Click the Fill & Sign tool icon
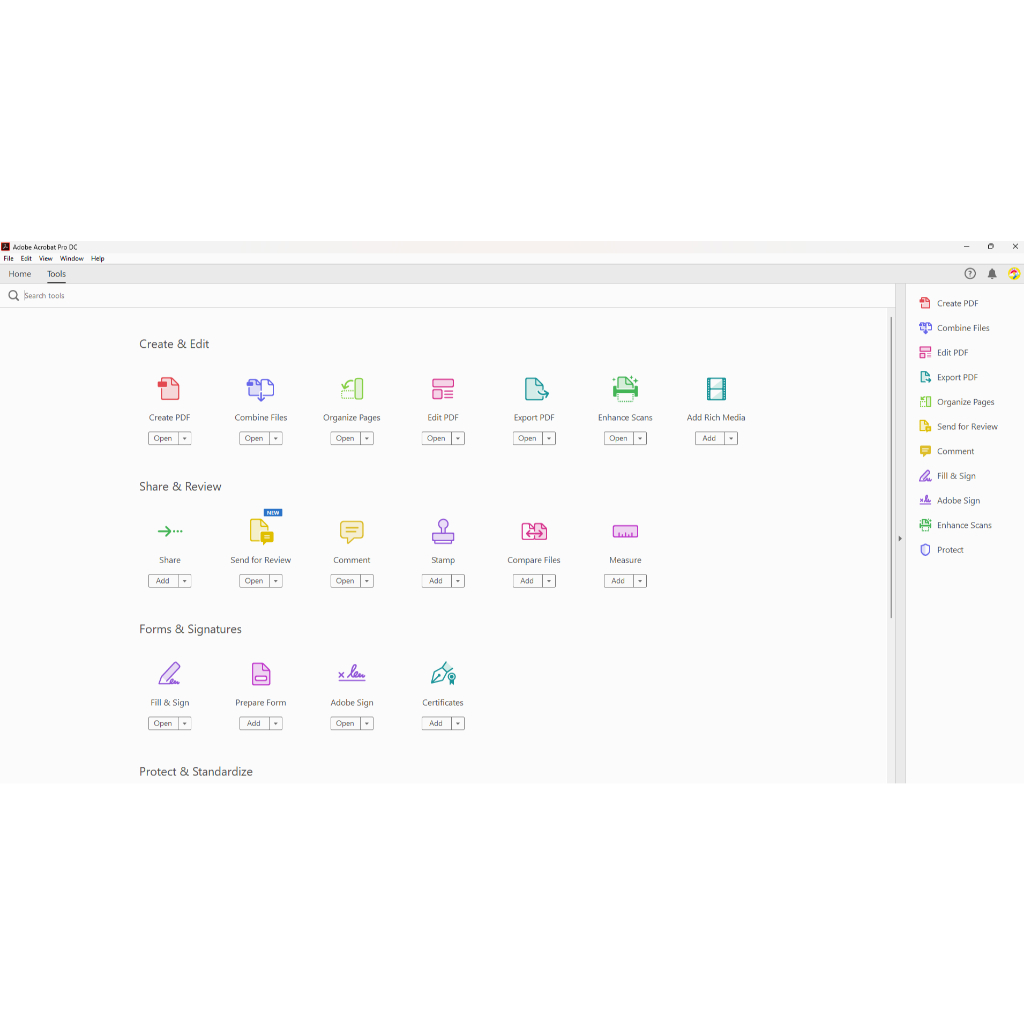The width and height of the screenshot is (1024, 1024). [x=169, y=673]
